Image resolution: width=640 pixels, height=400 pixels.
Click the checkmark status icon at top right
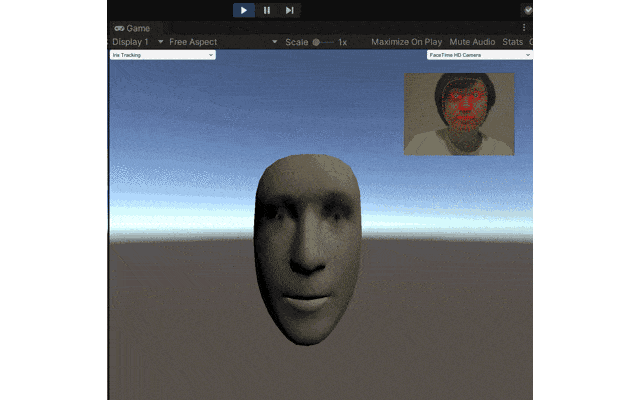[528, 10]
